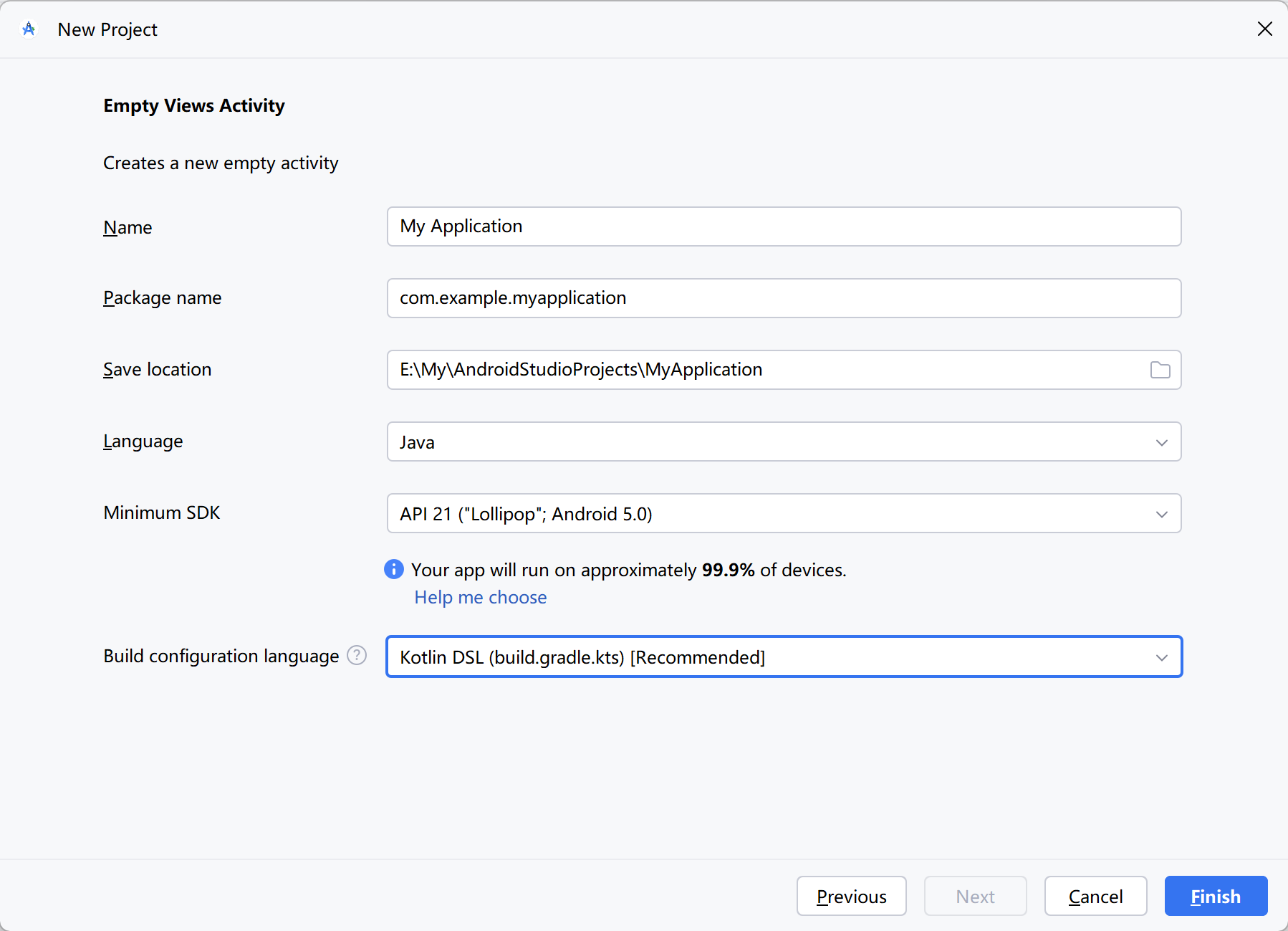
Task: Go back with the Previous button
Action: (851, 896)
